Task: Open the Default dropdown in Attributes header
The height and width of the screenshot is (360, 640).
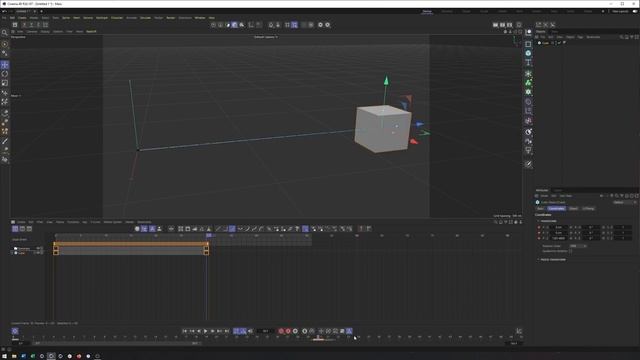Action: point(624,202)
